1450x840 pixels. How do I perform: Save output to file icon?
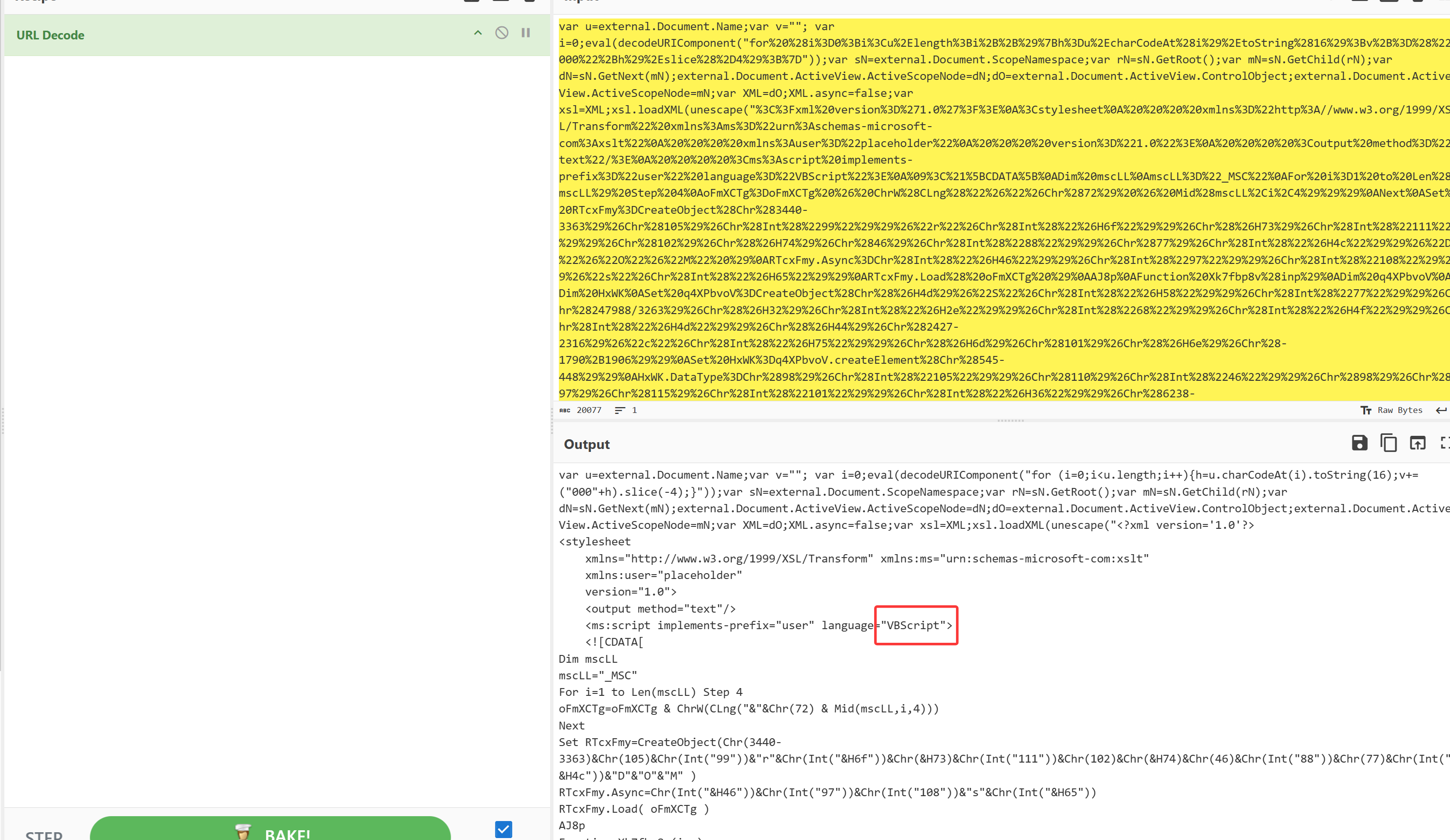pos(1359,443)
